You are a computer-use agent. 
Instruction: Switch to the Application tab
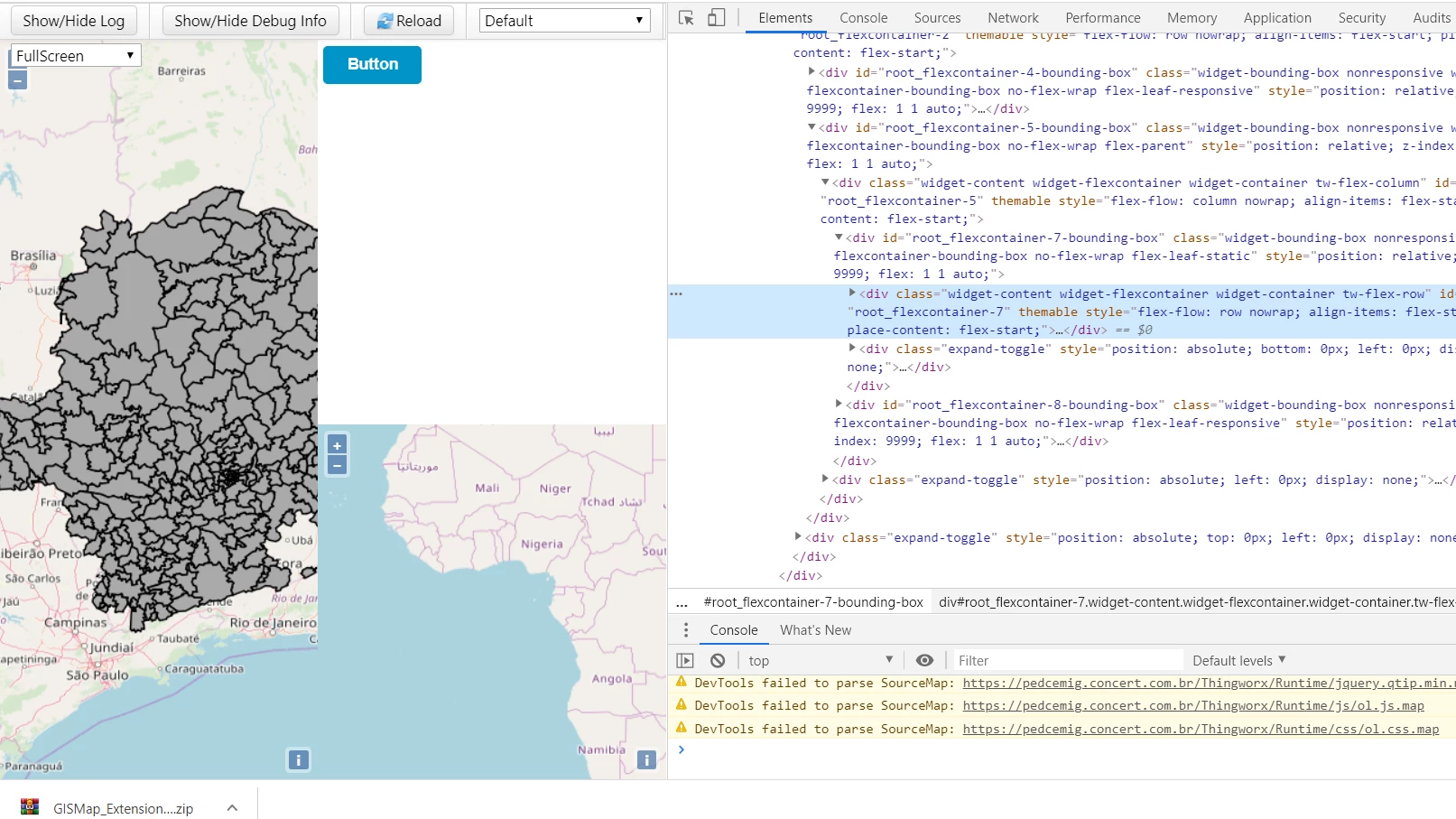coord(1277,18)
